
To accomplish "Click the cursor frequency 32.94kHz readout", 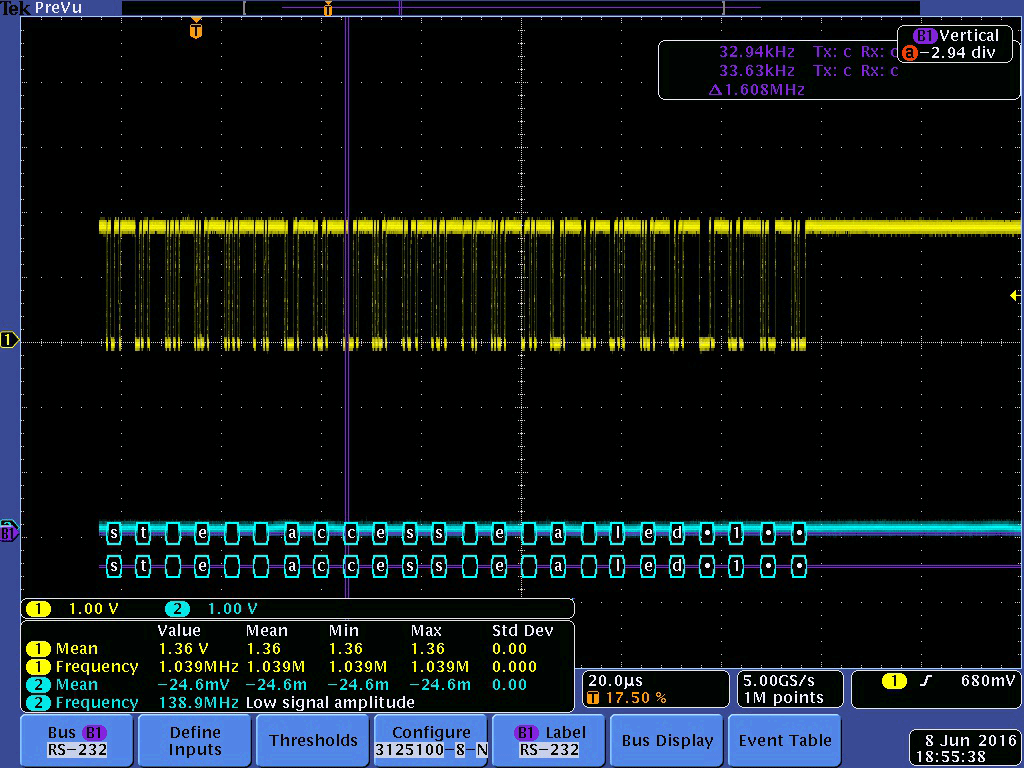I will pyautogui.click(x=756, y=52).
